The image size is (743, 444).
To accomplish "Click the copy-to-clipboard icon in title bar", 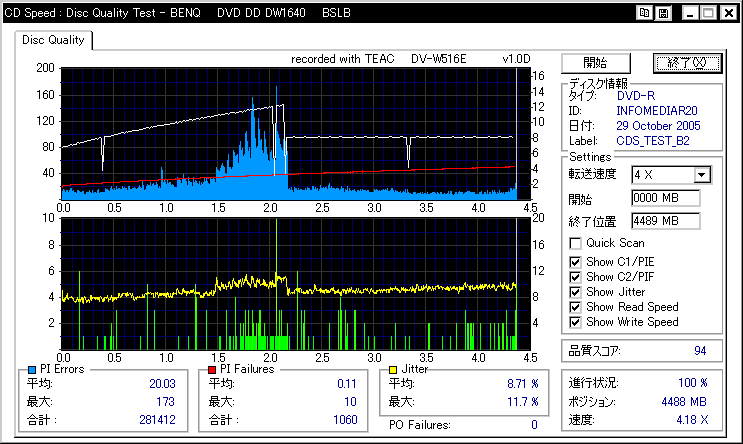I will (644, 13).
